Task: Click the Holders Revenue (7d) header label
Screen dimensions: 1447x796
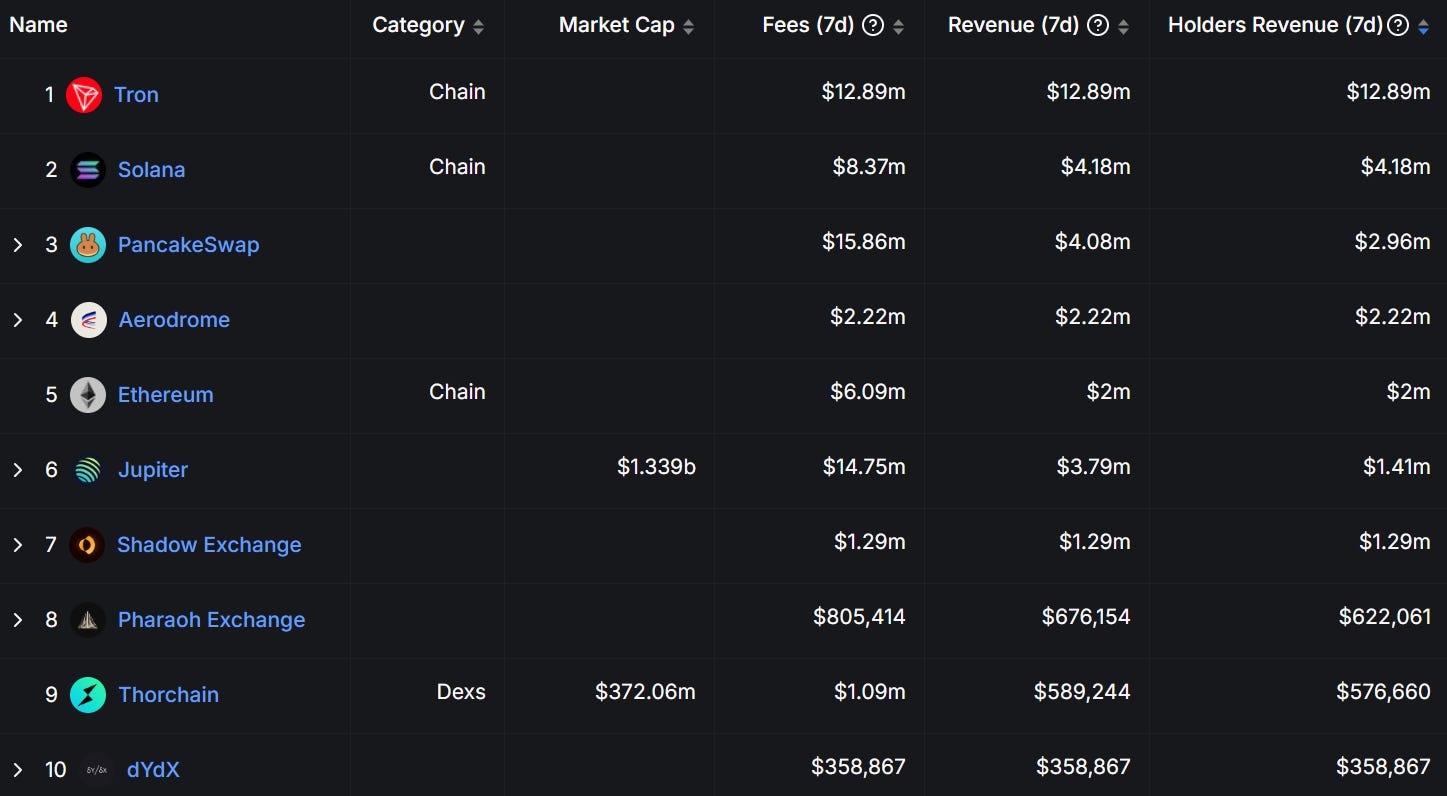Action: (x=1275, y=26)
